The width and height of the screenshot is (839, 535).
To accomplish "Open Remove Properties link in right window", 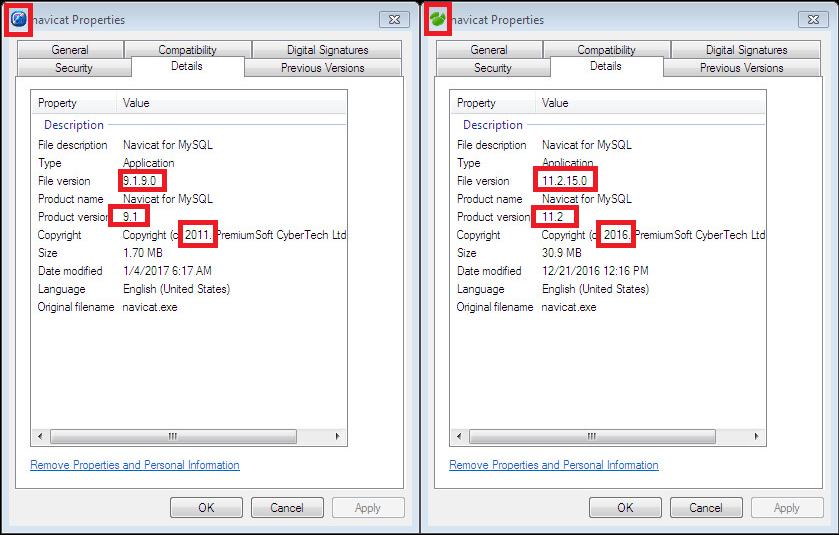I will [x=554, y=465].
